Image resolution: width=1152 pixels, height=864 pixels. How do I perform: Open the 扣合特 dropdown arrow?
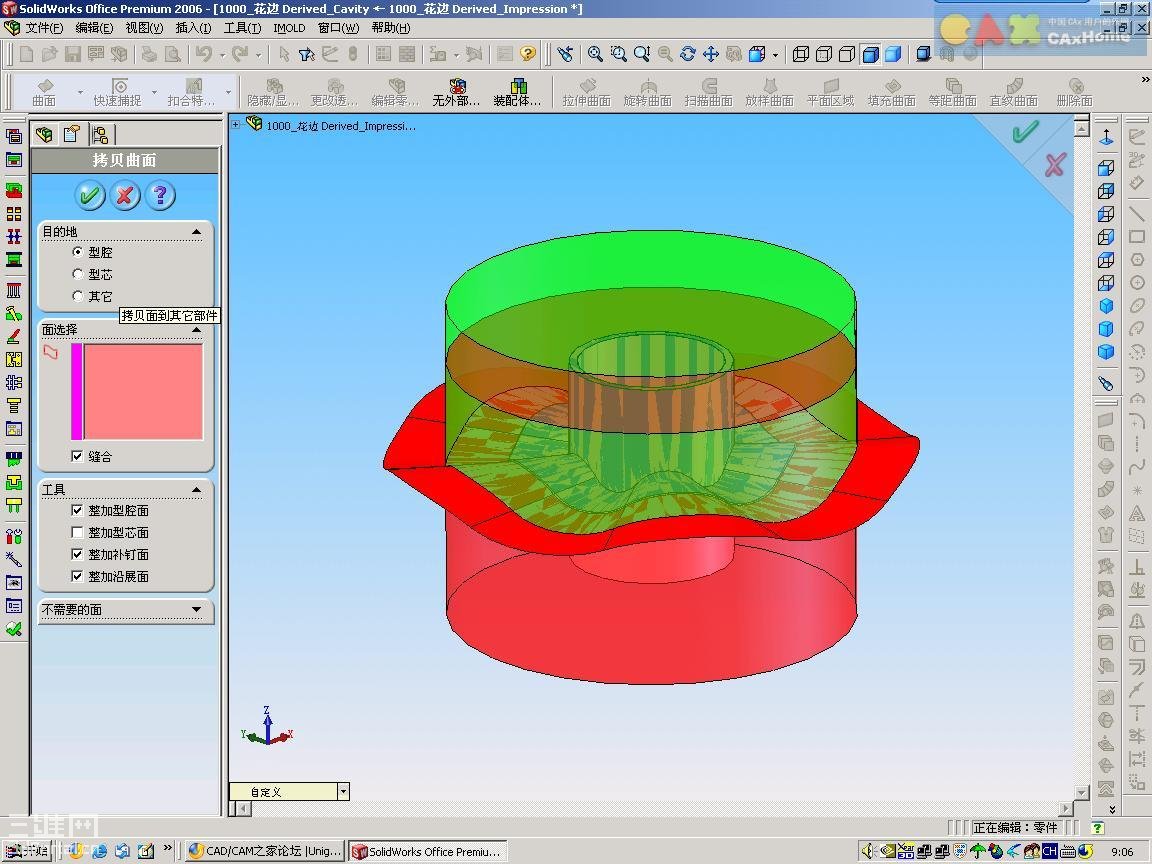tap(228, 93)
